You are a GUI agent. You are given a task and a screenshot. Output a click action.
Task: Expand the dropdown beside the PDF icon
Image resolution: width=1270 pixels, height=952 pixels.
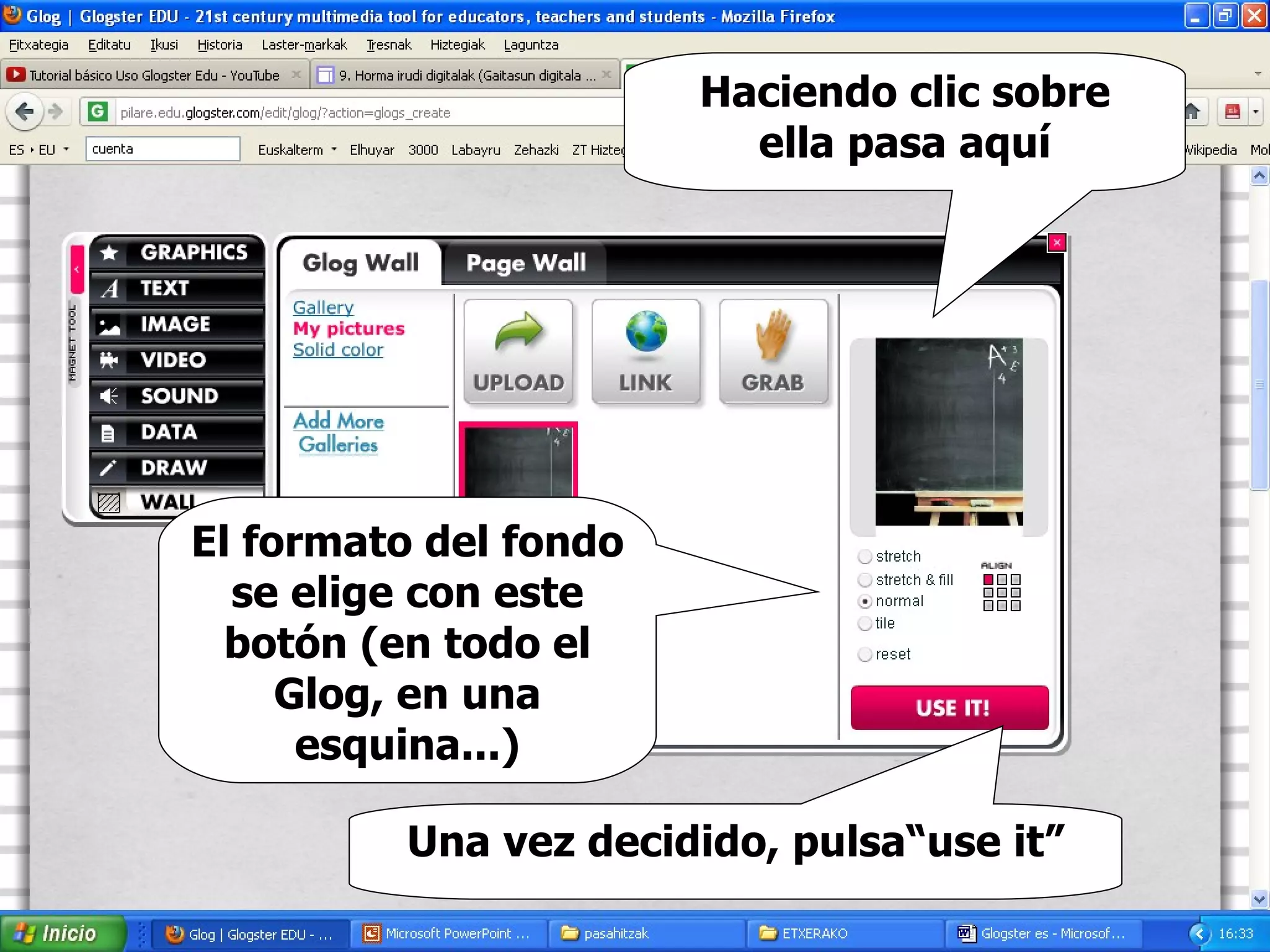[x=1256, y=112]
